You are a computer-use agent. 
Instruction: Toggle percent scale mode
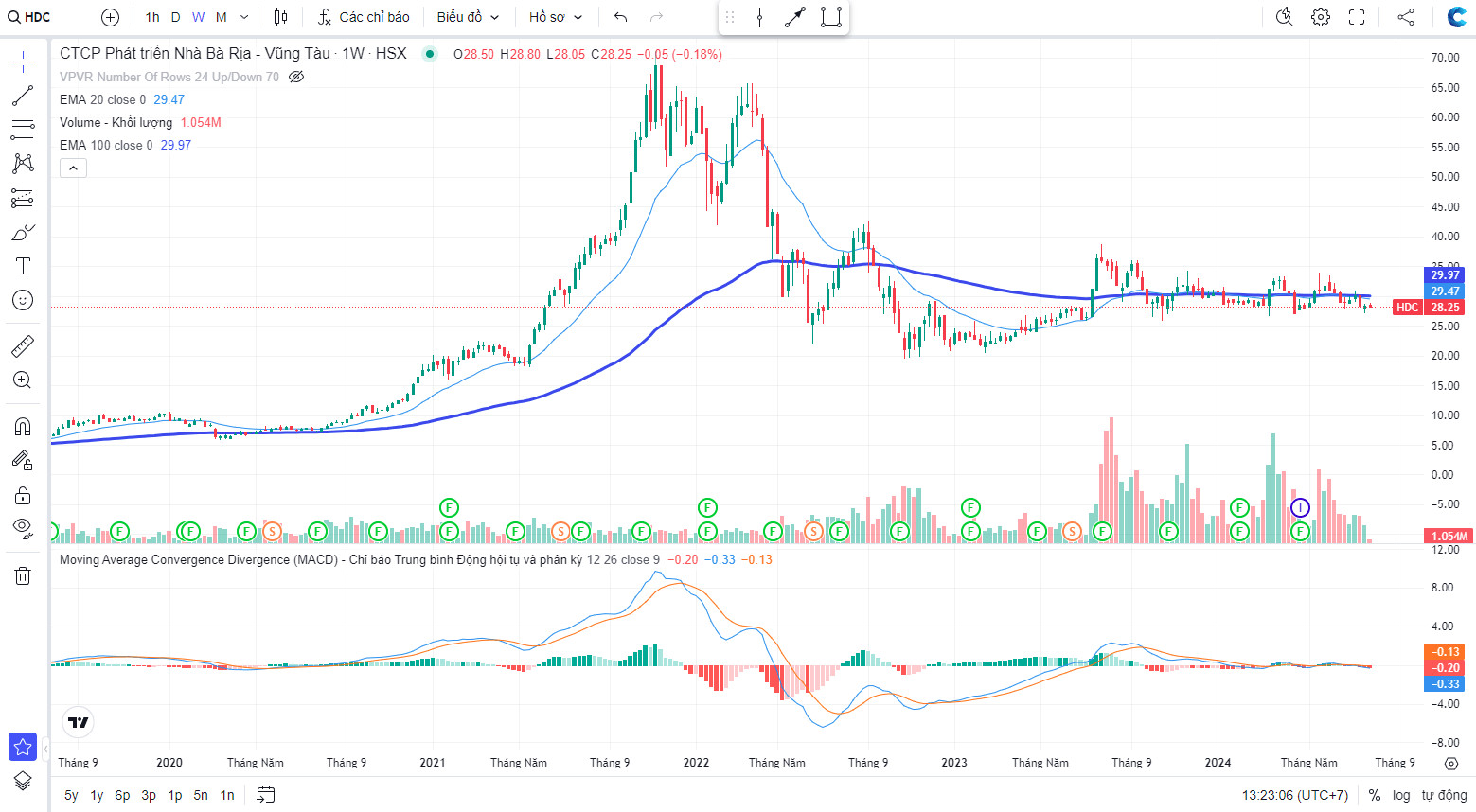pos(1375,795)
